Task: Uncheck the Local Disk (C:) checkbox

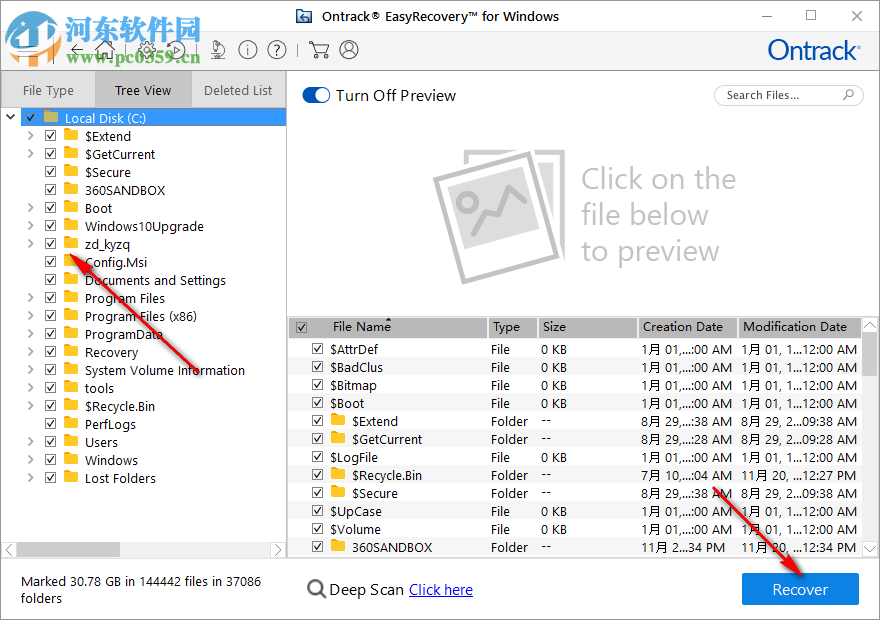Action: pyautogui.click(x=30, y=118)
